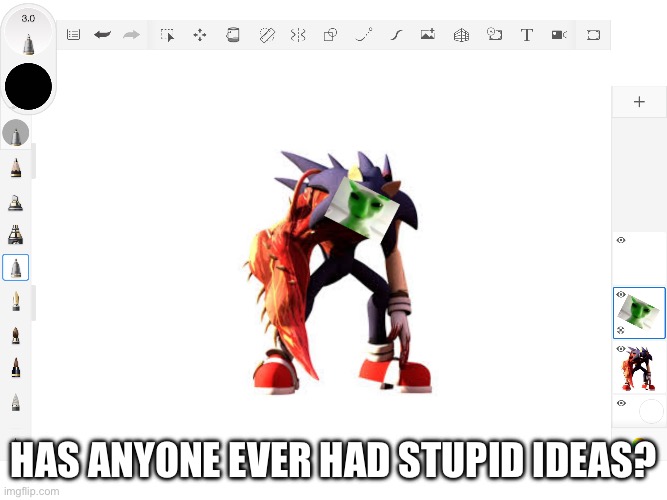This screenshot has width=667, height=500.
Task: Open the Ruler guides tool
Action: pyautogui.click(x=267, y=35)
